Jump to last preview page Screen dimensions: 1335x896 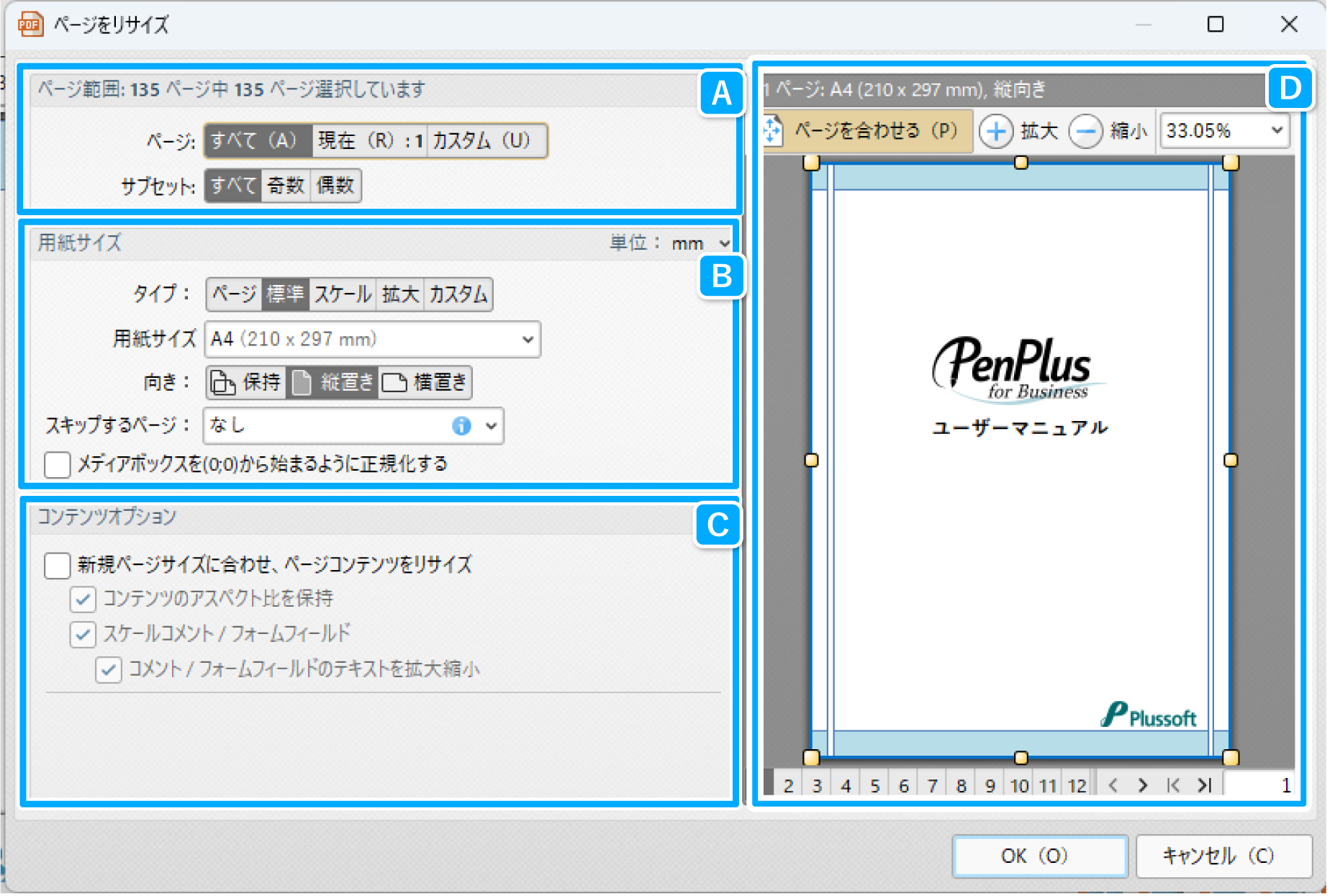1205,785
